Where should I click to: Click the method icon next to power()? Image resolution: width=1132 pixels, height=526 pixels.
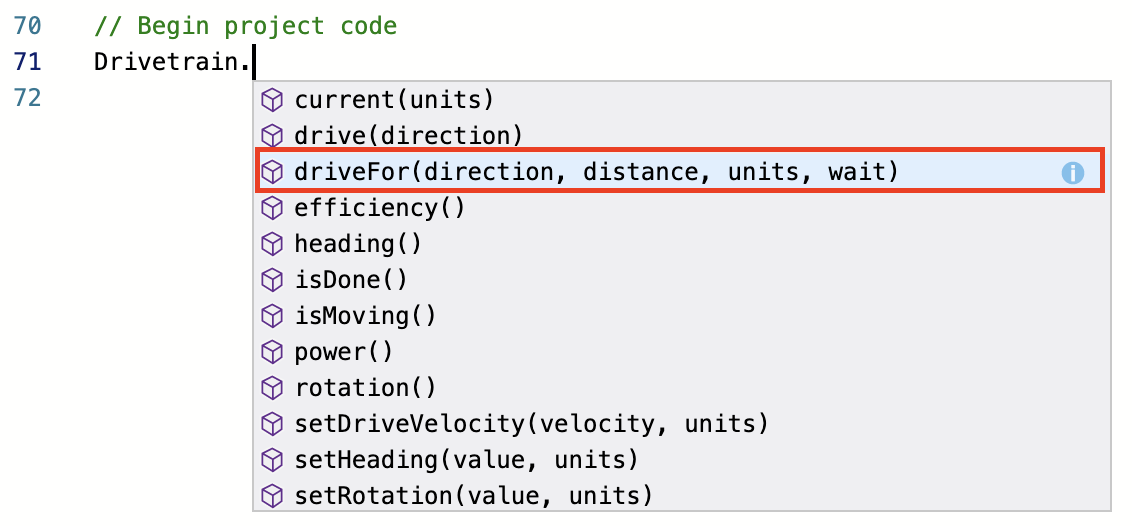coord(271,352)
